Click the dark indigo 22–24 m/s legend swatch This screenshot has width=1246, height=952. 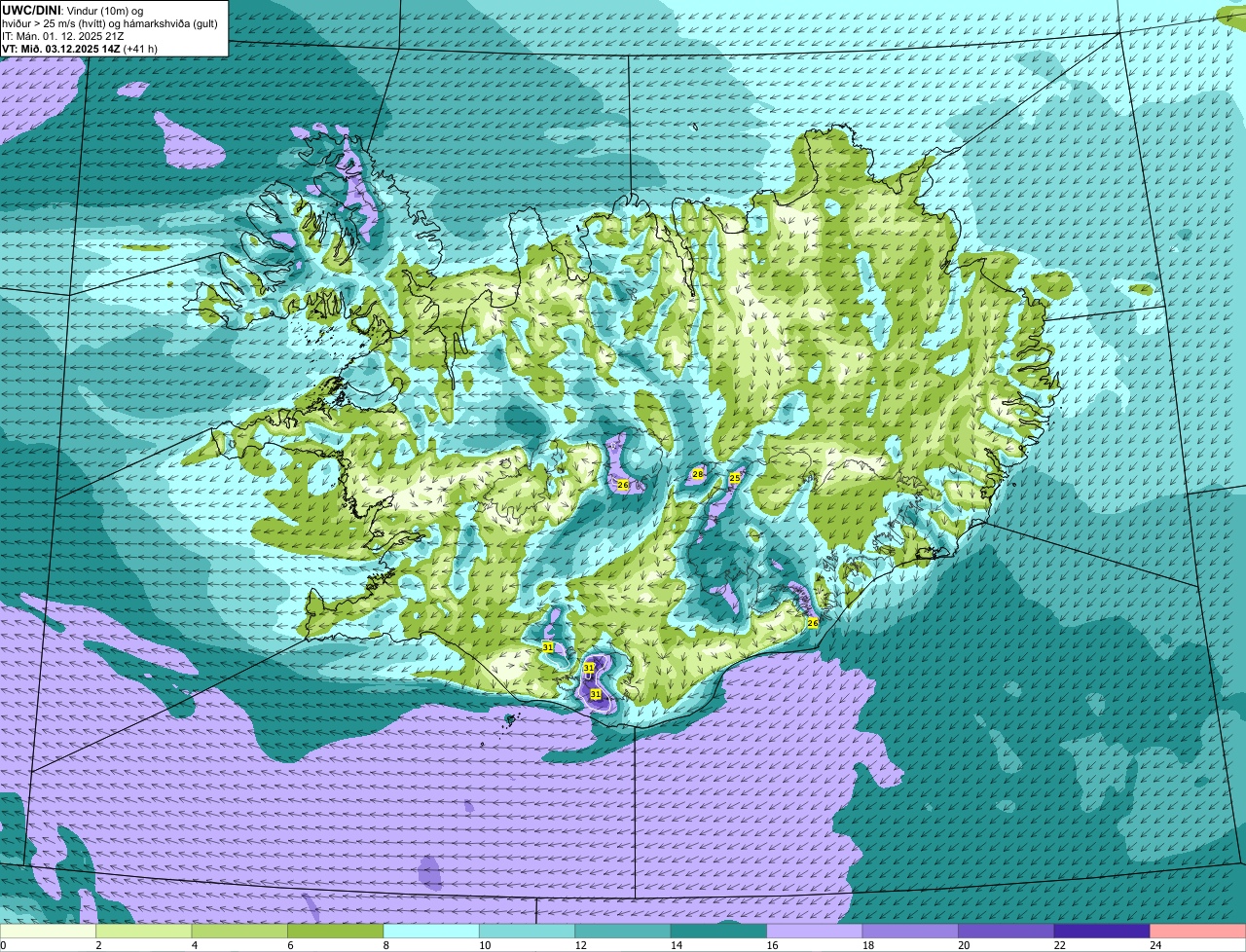coord(1102,931)
